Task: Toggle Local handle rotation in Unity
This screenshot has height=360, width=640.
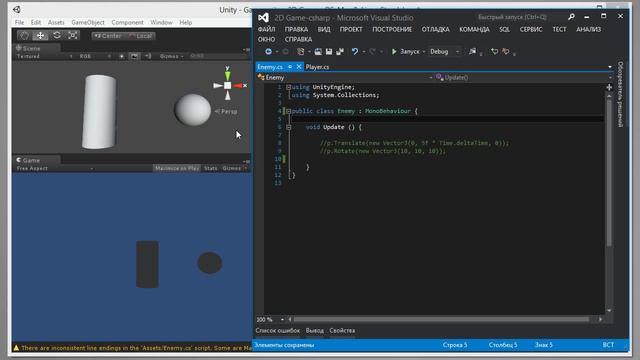Action: click(139, 36)
